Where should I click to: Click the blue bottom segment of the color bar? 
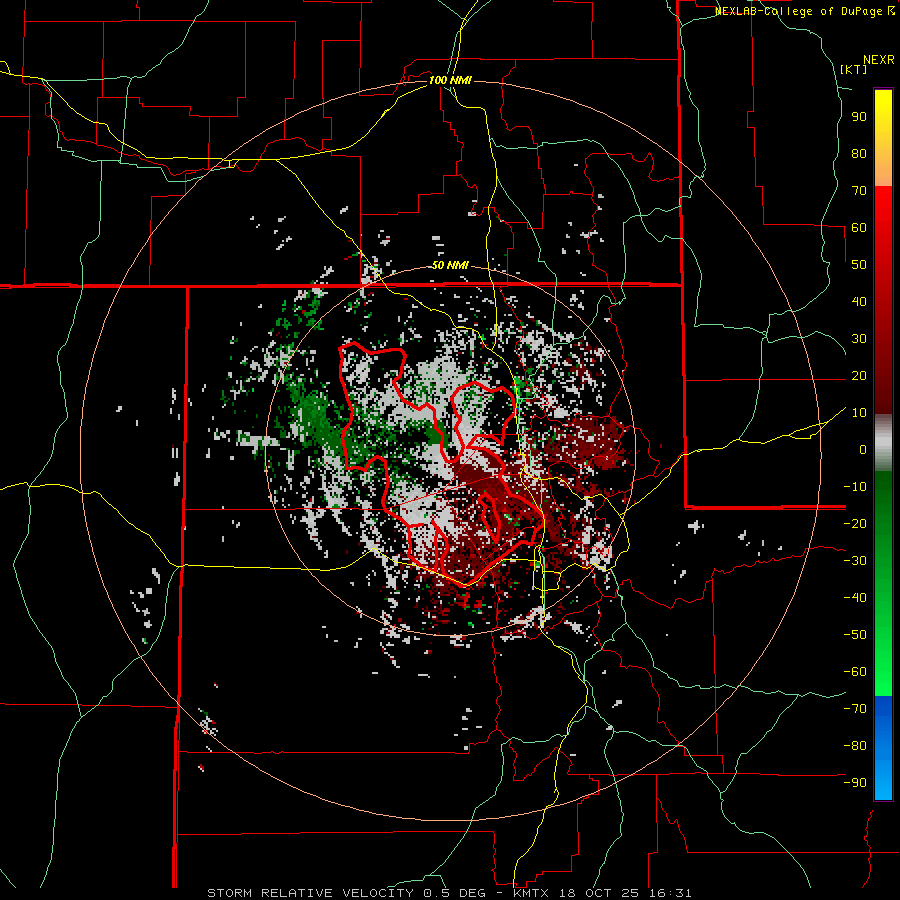point(883,748)
